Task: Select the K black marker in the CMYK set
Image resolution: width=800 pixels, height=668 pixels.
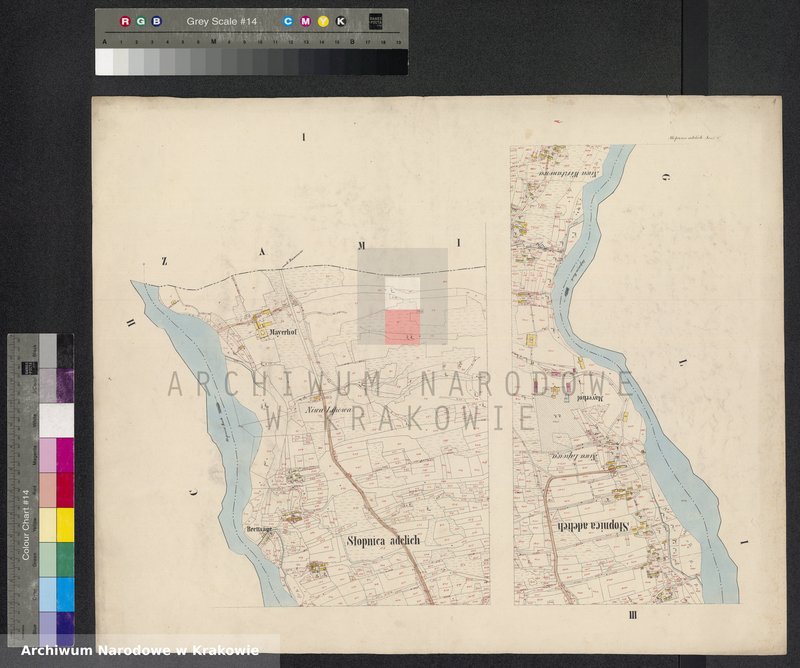Action: [341, 21]
